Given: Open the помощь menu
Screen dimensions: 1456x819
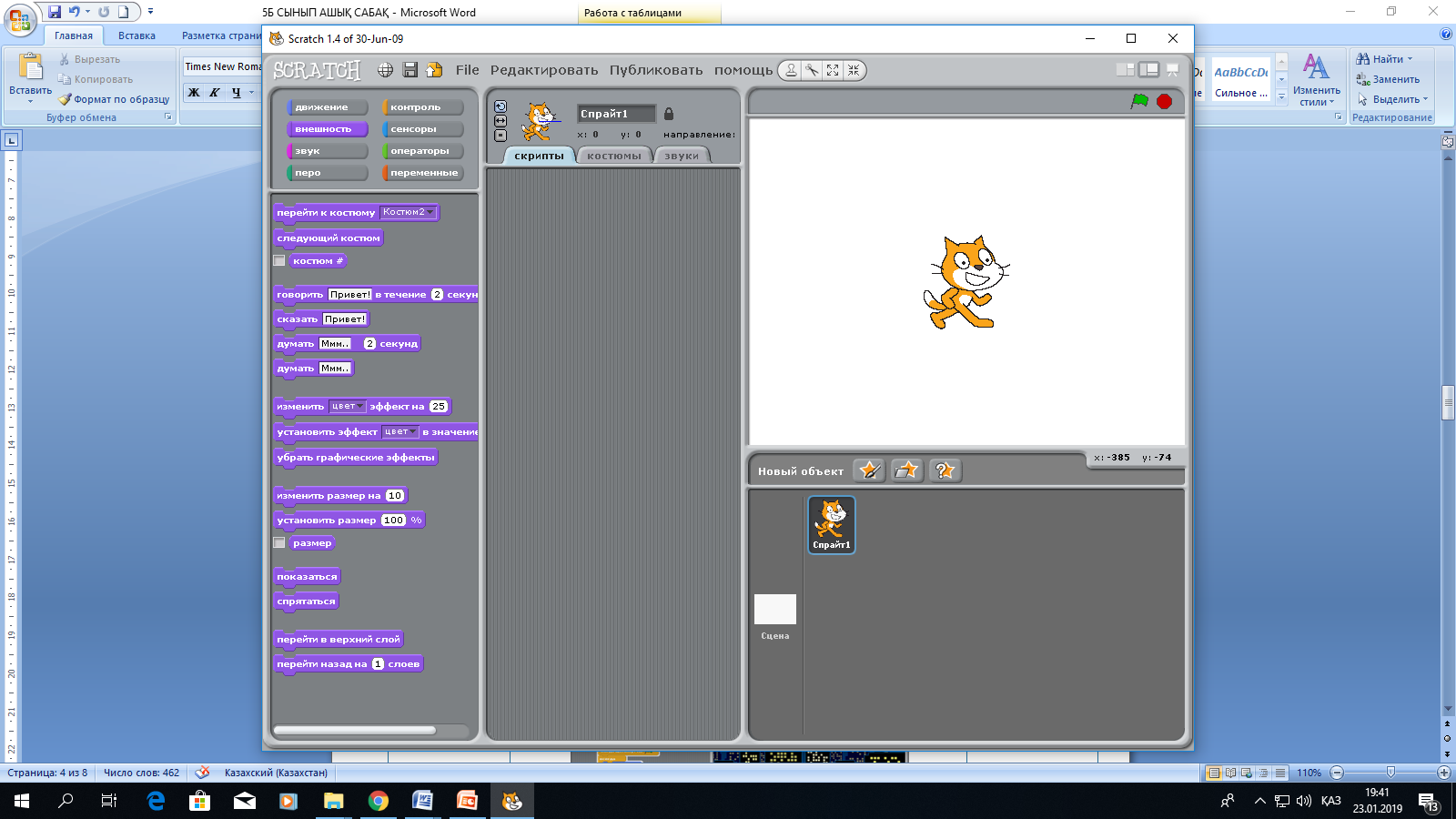Looking at the screenshot, I should click(743, 70).
